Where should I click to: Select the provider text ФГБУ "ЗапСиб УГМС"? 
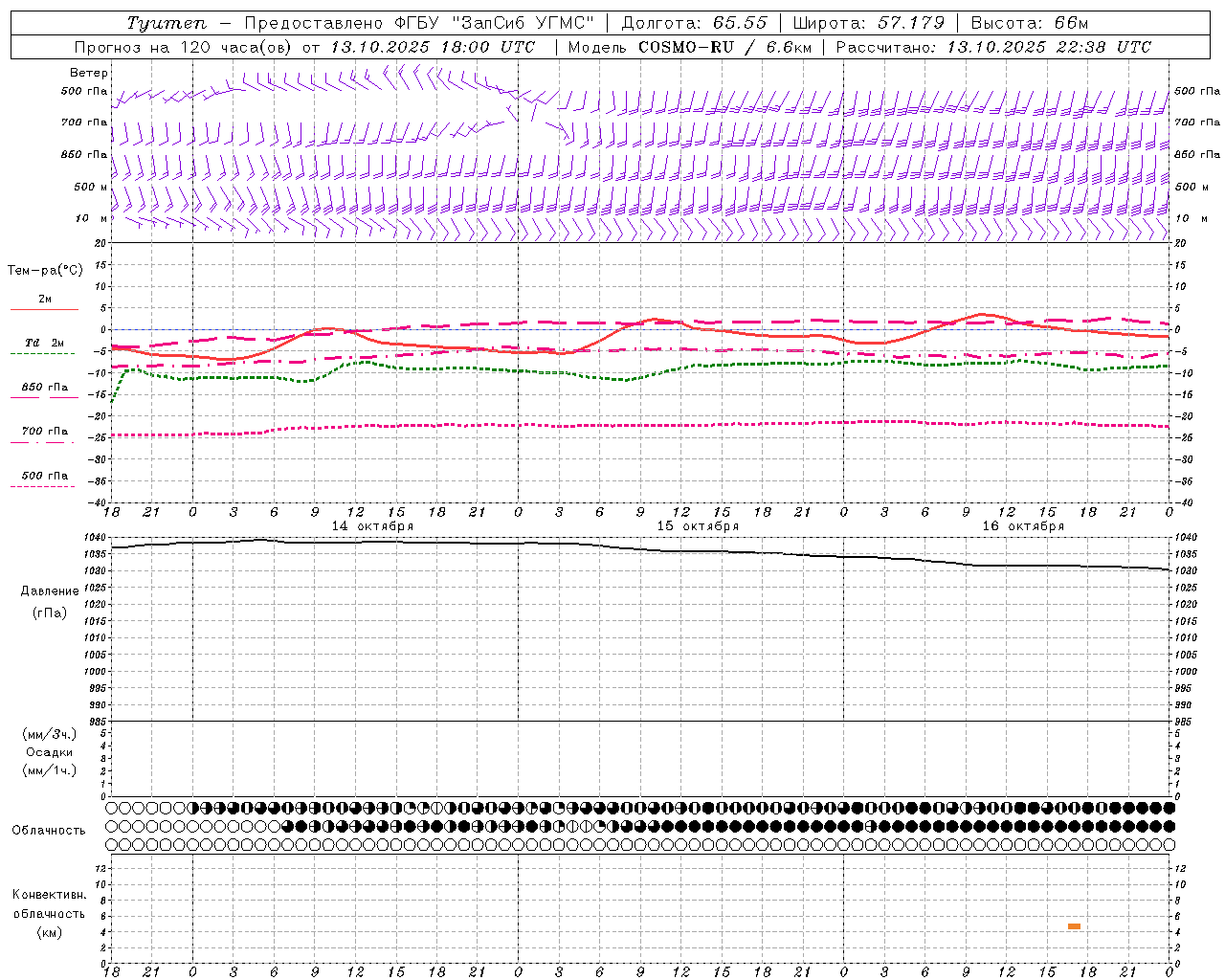(495, 23)
